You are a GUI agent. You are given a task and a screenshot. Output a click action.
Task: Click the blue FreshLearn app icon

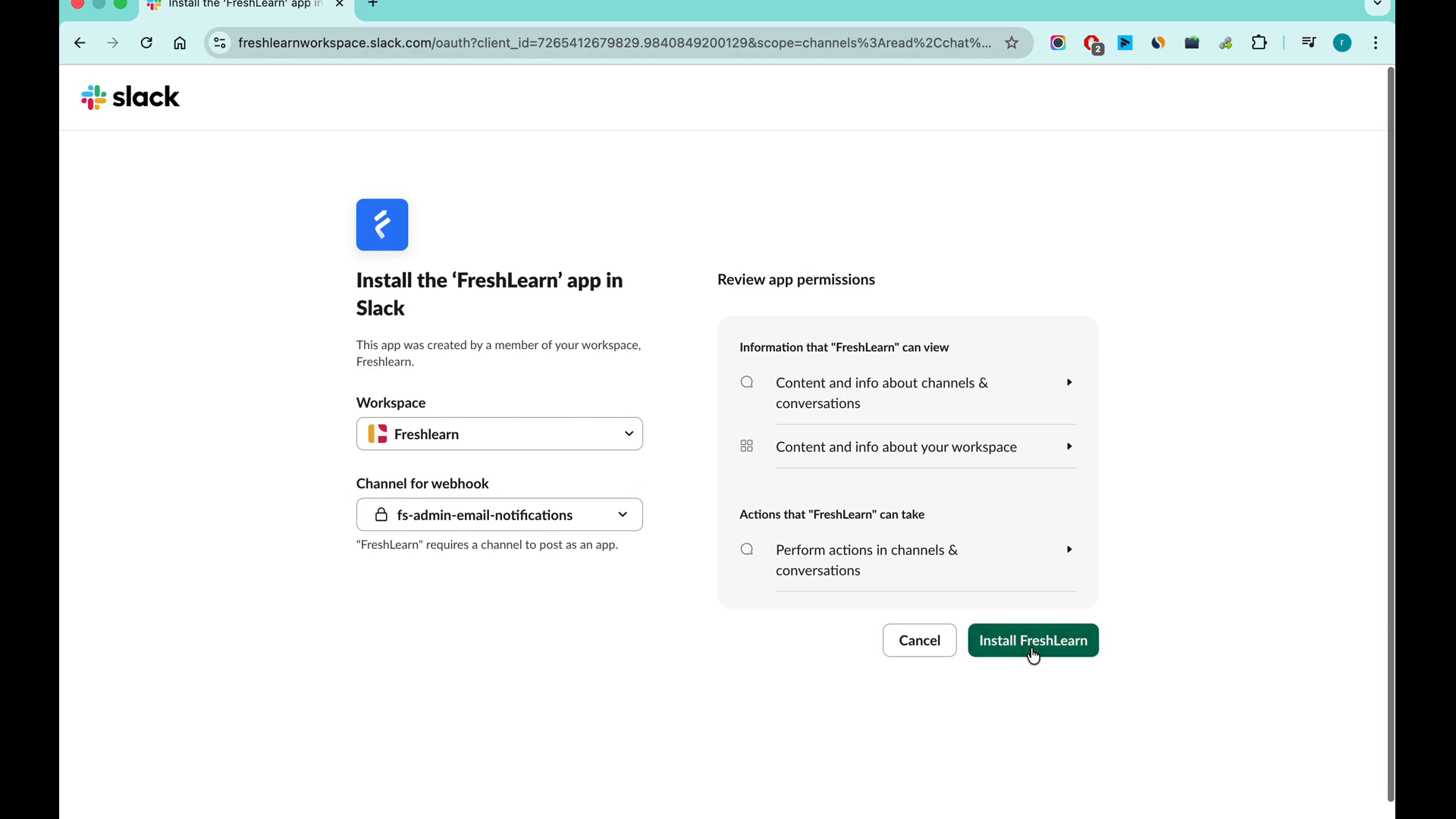click(382, 224)
